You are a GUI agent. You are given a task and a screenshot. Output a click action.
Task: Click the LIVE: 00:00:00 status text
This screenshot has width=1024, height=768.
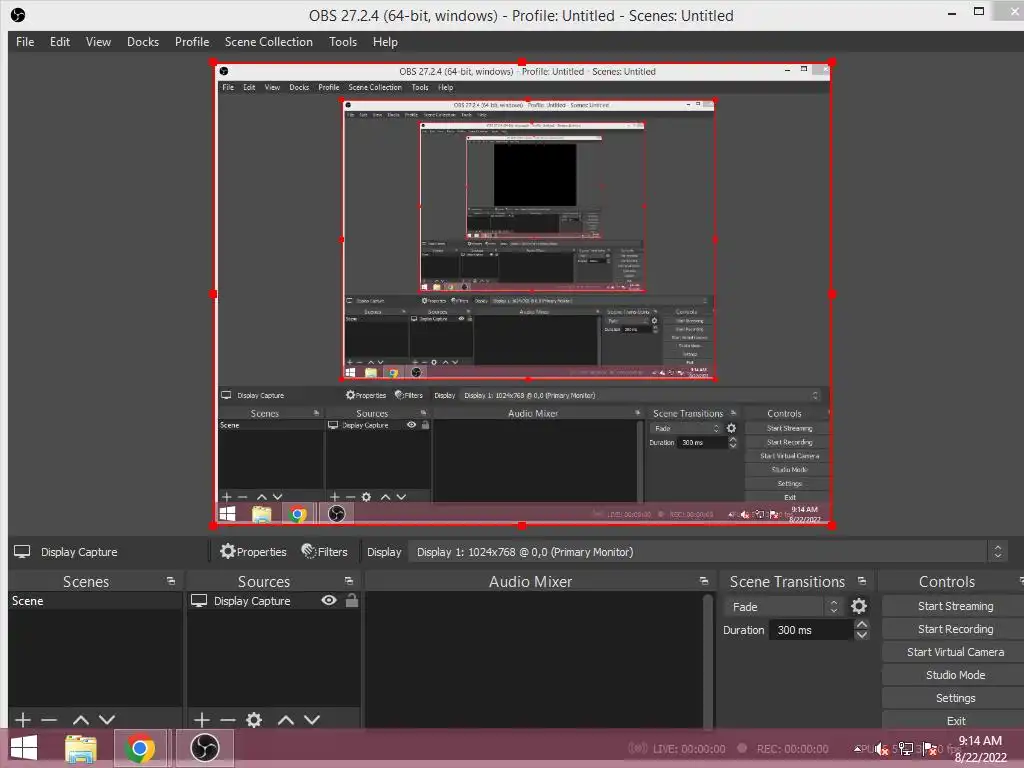pos(689,749)
